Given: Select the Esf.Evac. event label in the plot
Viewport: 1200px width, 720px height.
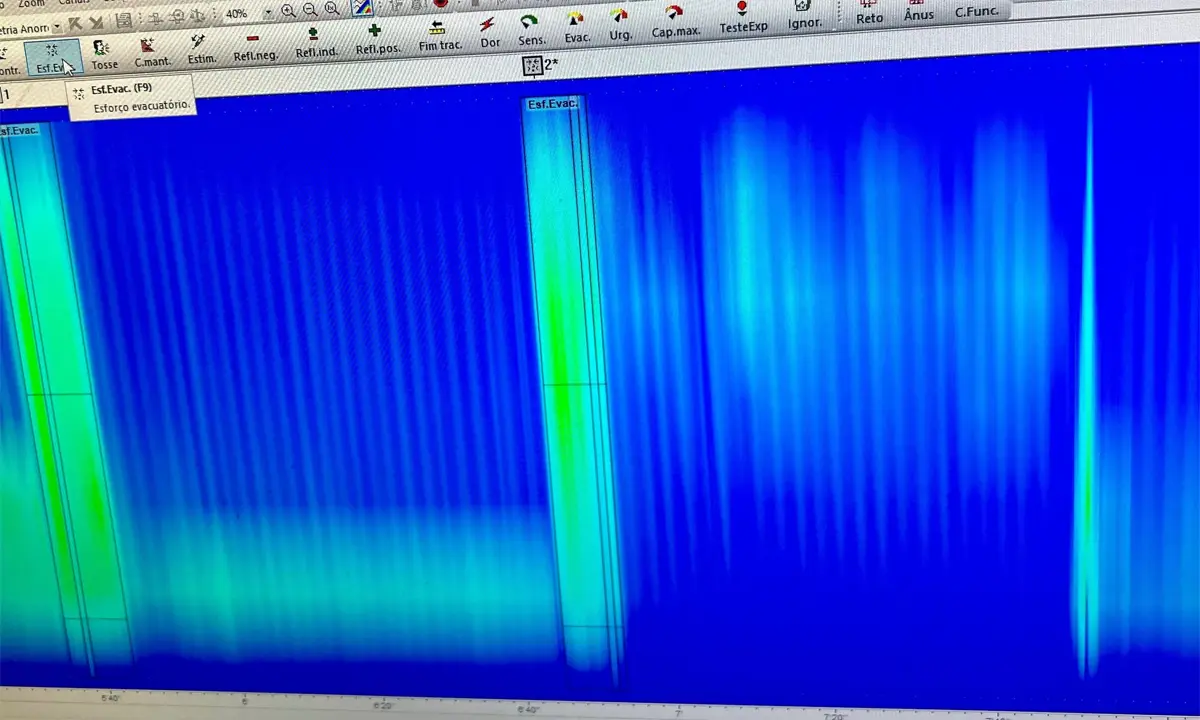Looking at the screenshot, I should 552,104.
